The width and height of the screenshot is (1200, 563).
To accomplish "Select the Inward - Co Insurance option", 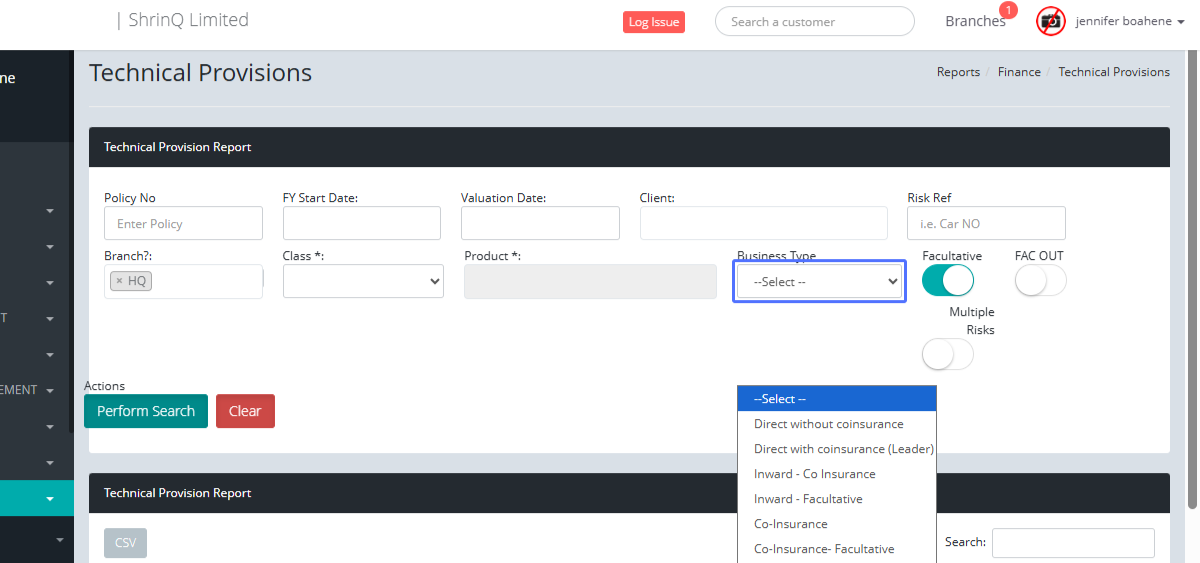I will coord(814,474).
